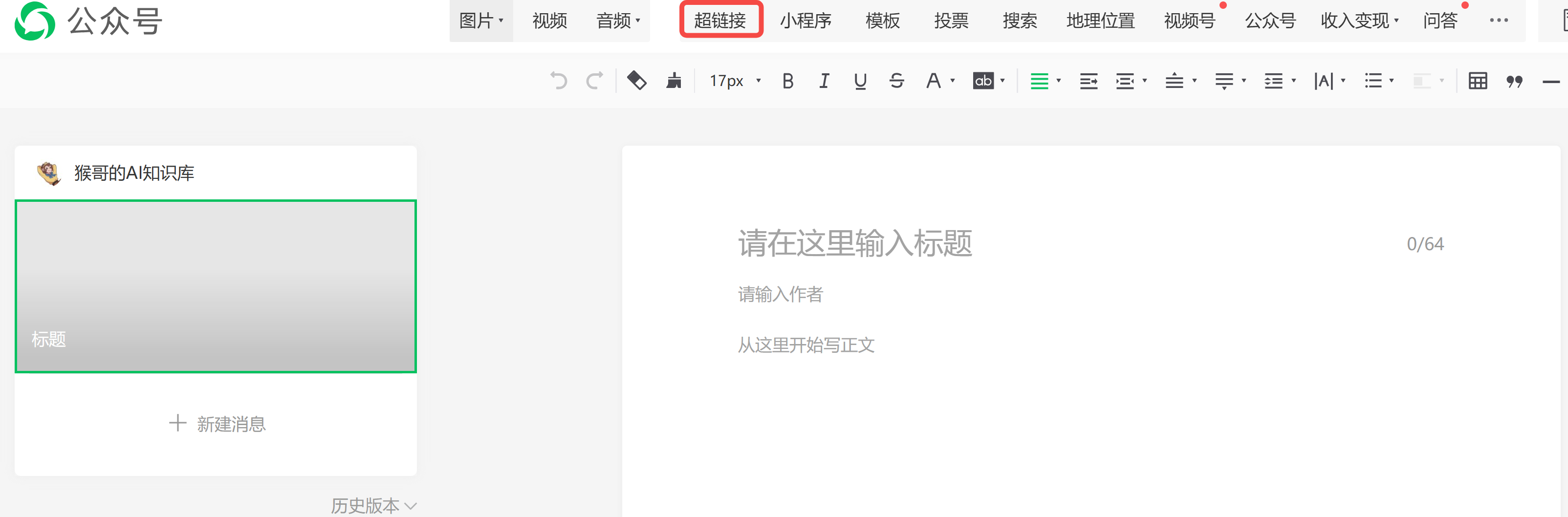Select the format painter brush icon
1568x517 pixels.
pos(674,80)
